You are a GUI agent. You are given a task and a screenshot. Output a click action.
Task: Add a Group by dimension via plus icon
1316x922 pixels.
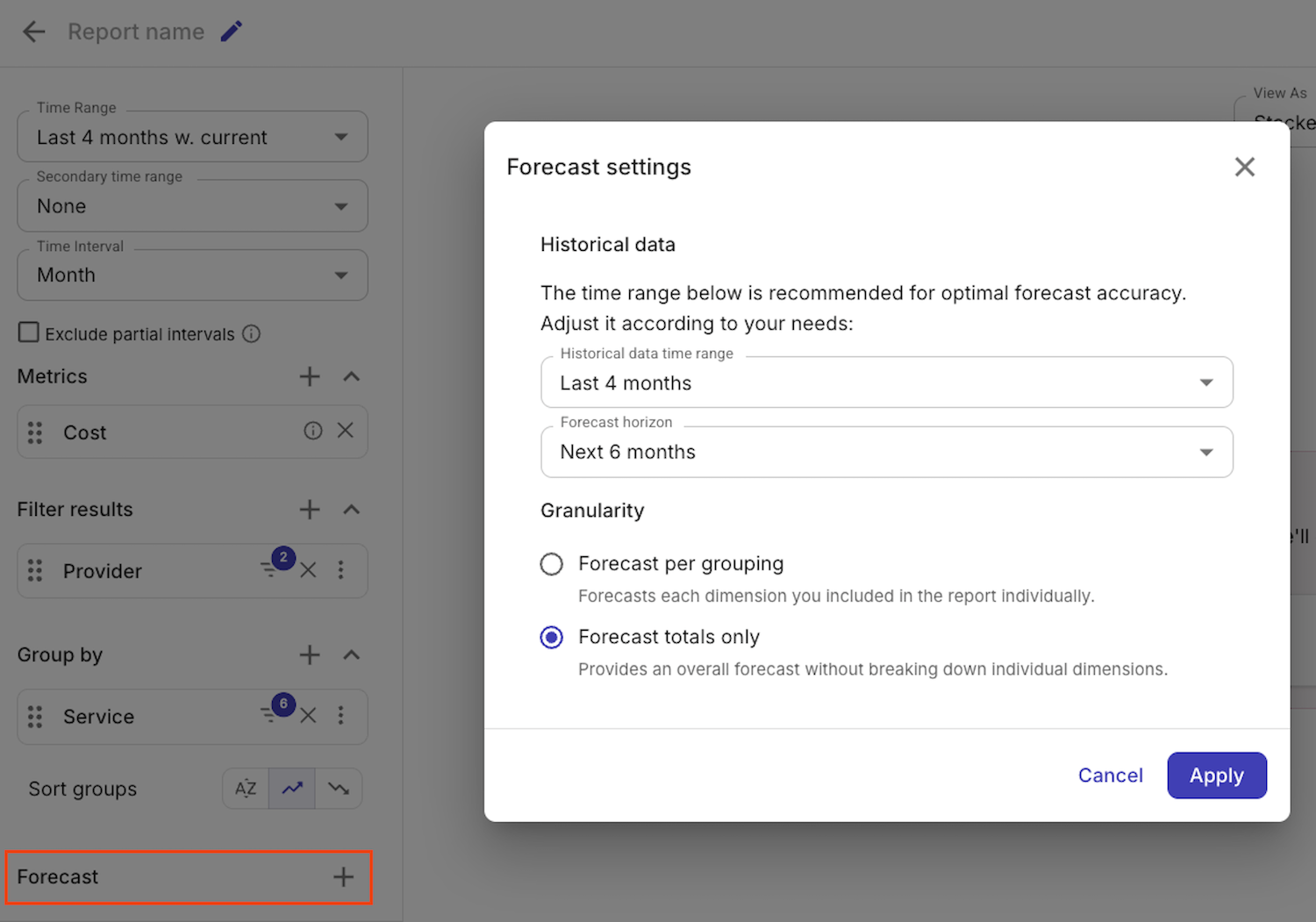click(309, 654)
